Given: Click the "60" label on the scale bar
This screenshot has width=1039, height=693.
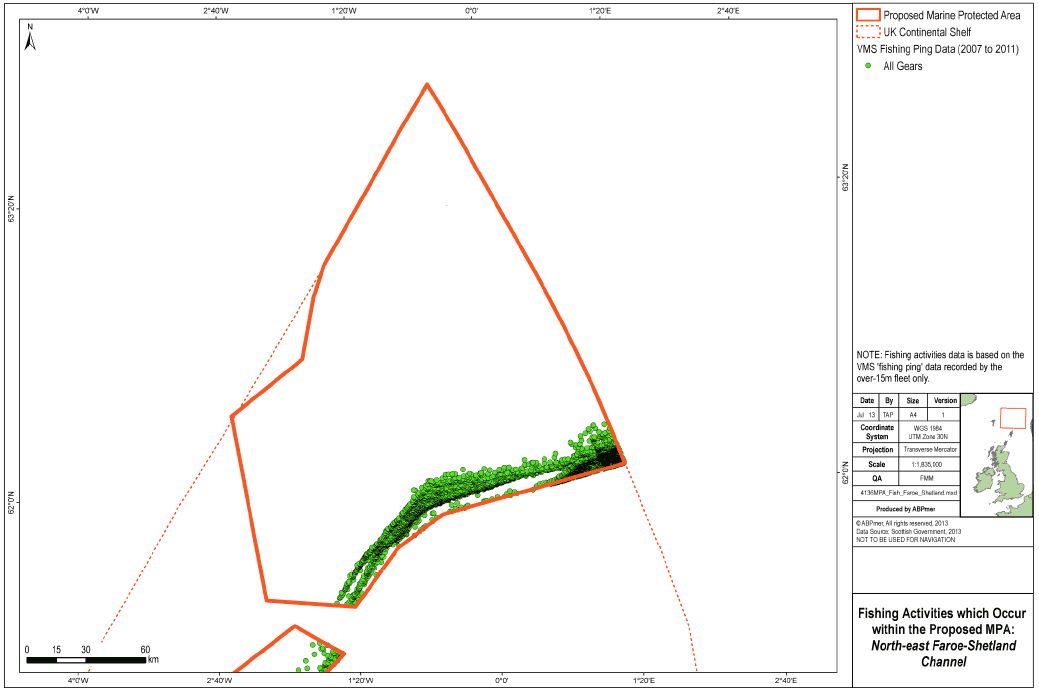Looking at the screenshot, I should [x=145, y=650].
